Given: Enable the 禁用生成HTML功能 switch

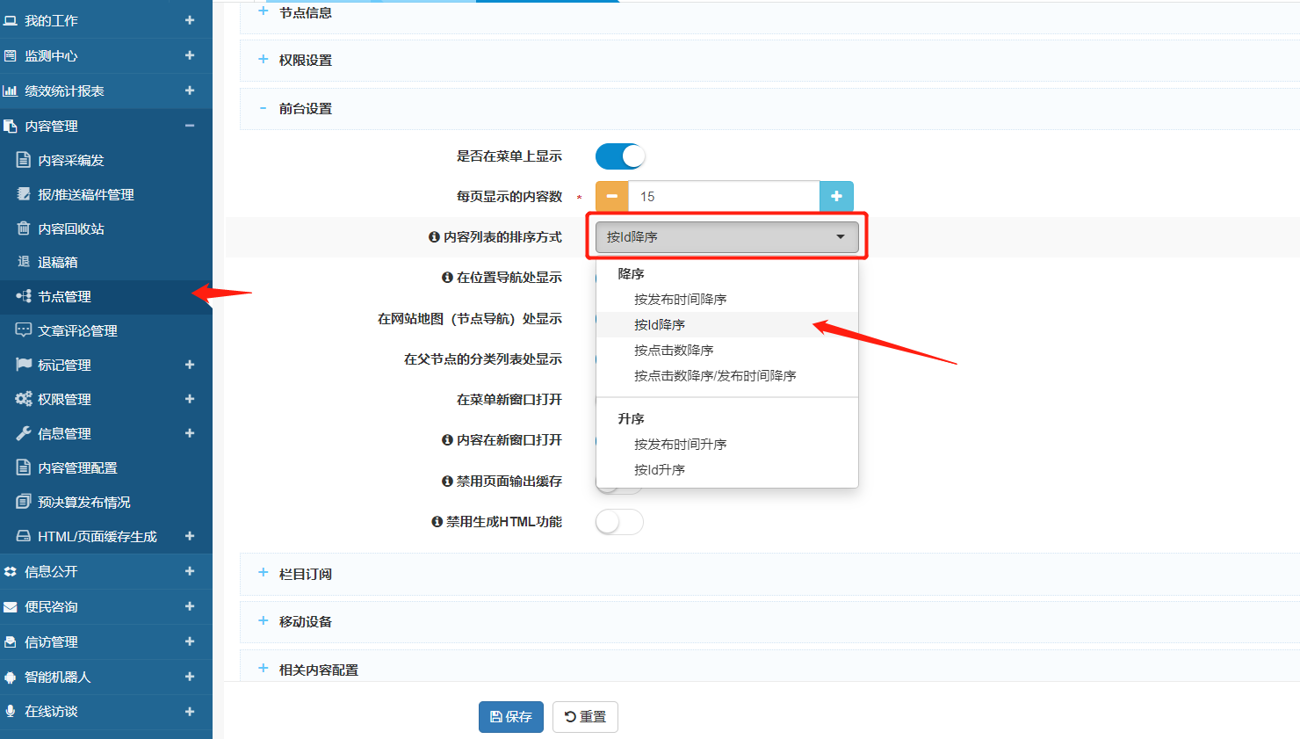Looking at the screenshot, I should pyautogui.click(x=620, y=522).
